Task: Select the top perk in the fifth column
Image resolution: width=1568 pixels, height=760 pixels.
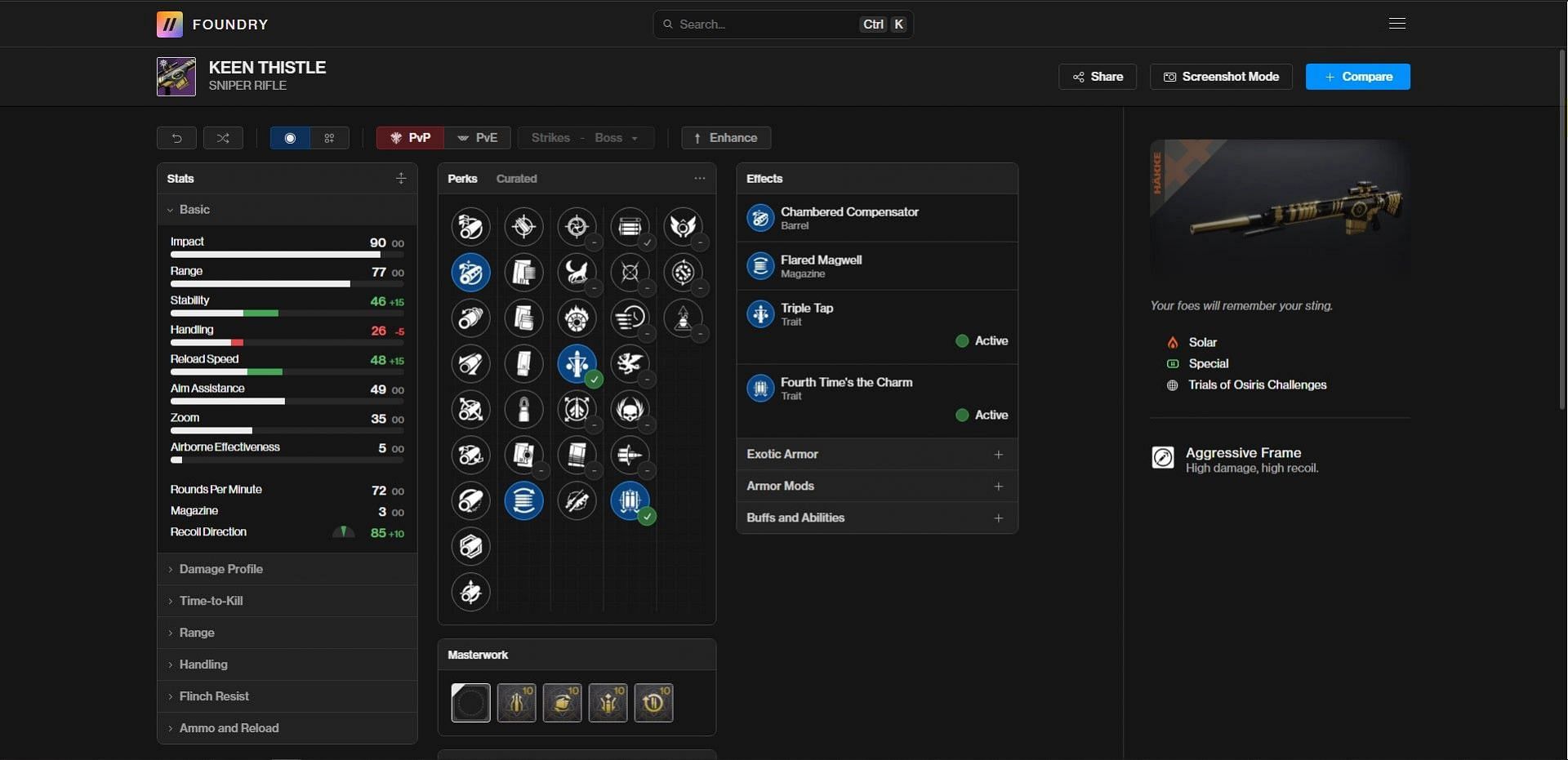Action: (x=684, y=227)
